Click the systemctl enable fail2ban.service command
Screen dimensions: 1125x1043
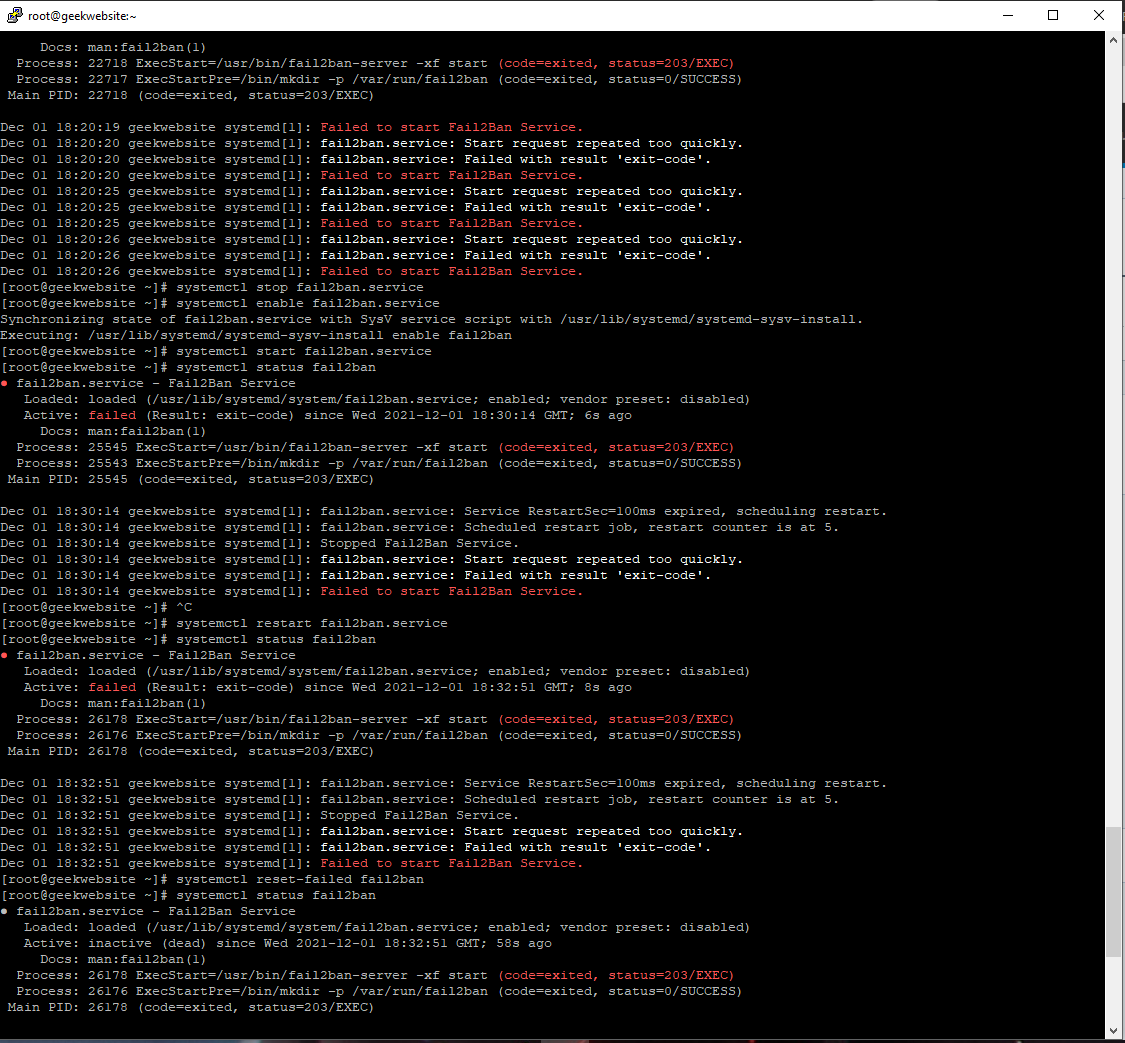click(308, 303)
